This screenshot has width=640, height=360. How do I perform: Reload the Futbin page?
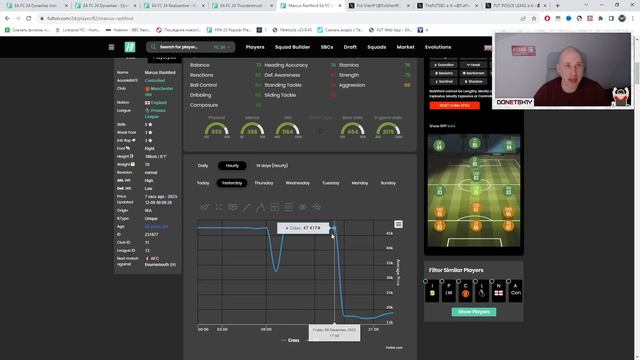pos(29,18)
